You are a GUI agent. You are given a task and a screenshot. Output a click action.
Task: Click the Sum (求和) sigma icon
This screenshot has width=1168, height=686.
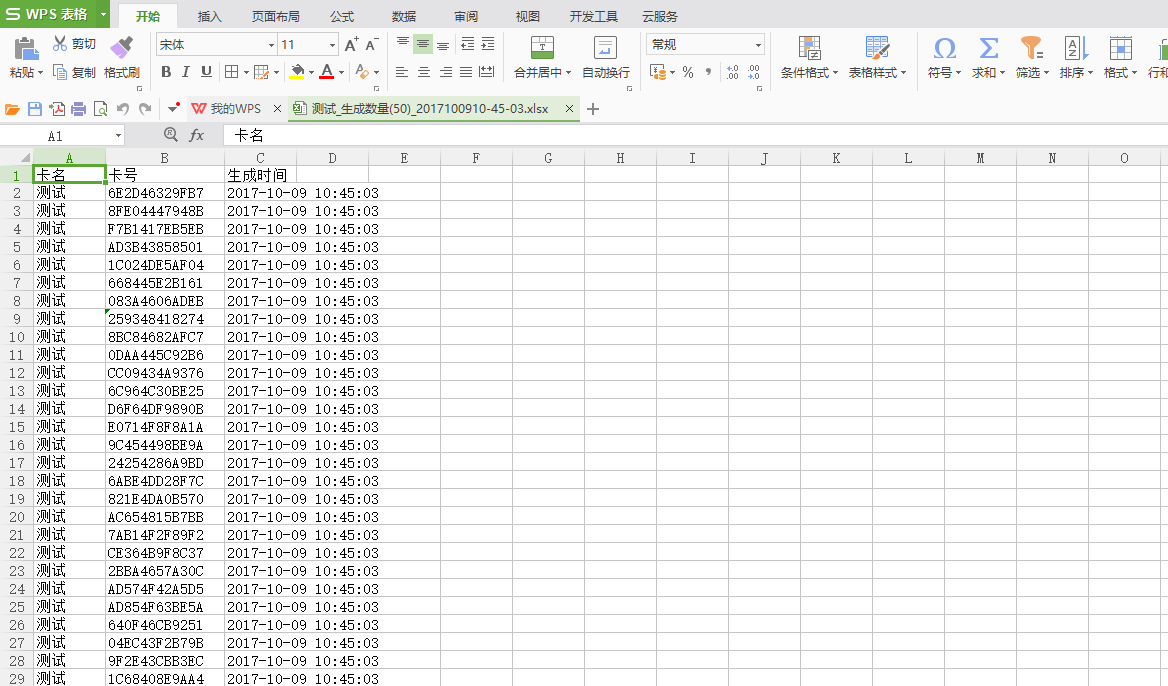(988, 48)
